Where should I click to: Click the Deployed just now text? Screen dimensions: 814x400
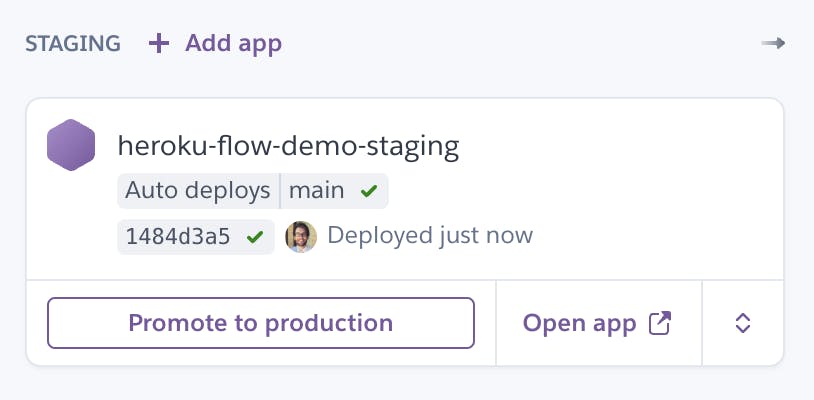click(x=430, y=236)
